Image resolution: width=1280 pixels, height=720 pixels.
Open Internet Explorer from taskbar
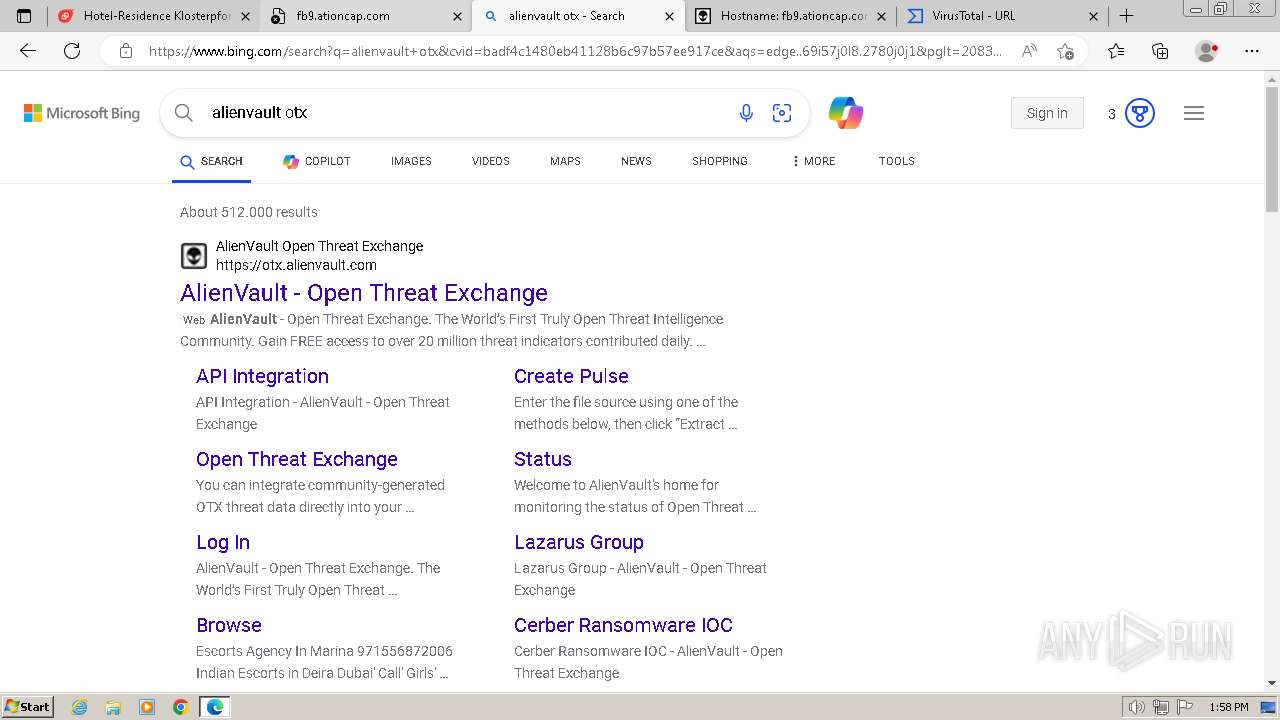pyautogui.click(x=79, y=707)
